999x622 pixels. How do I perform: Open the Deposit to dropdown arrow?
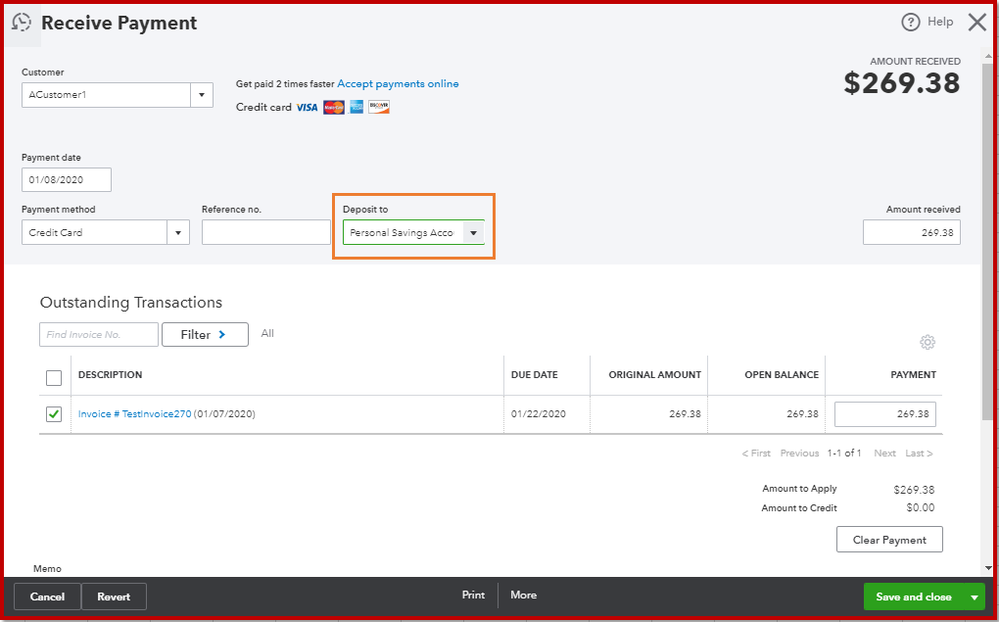tap(473, 233)
